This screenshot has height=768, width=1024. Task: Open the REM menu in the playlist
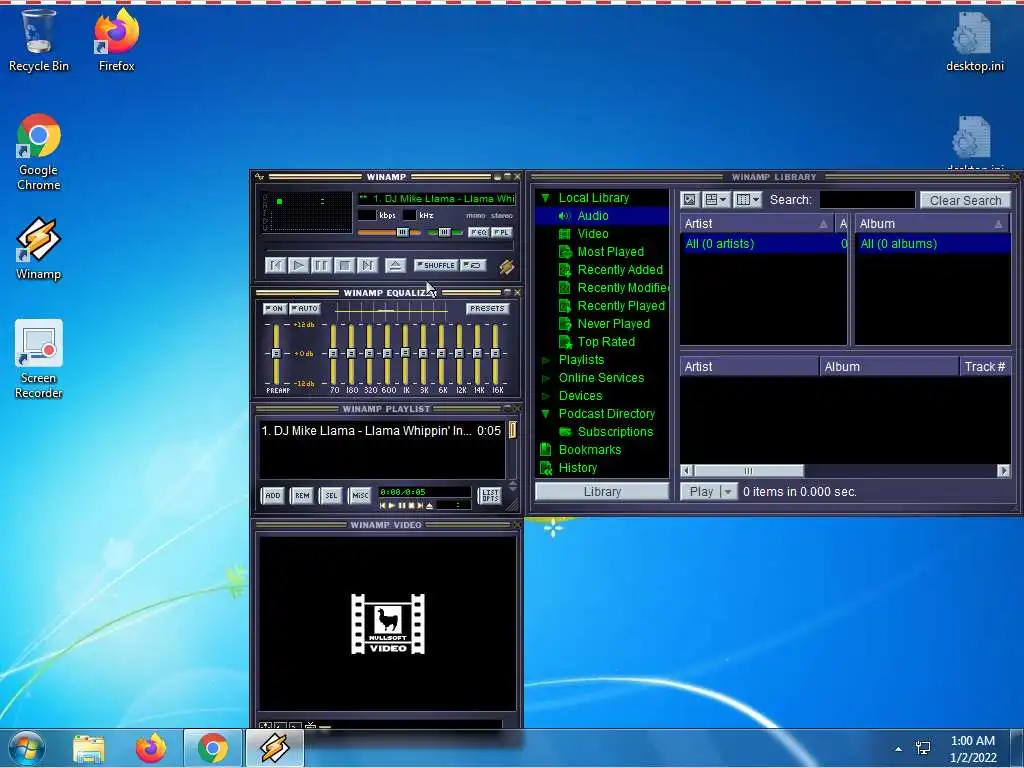tap(302, 496)
